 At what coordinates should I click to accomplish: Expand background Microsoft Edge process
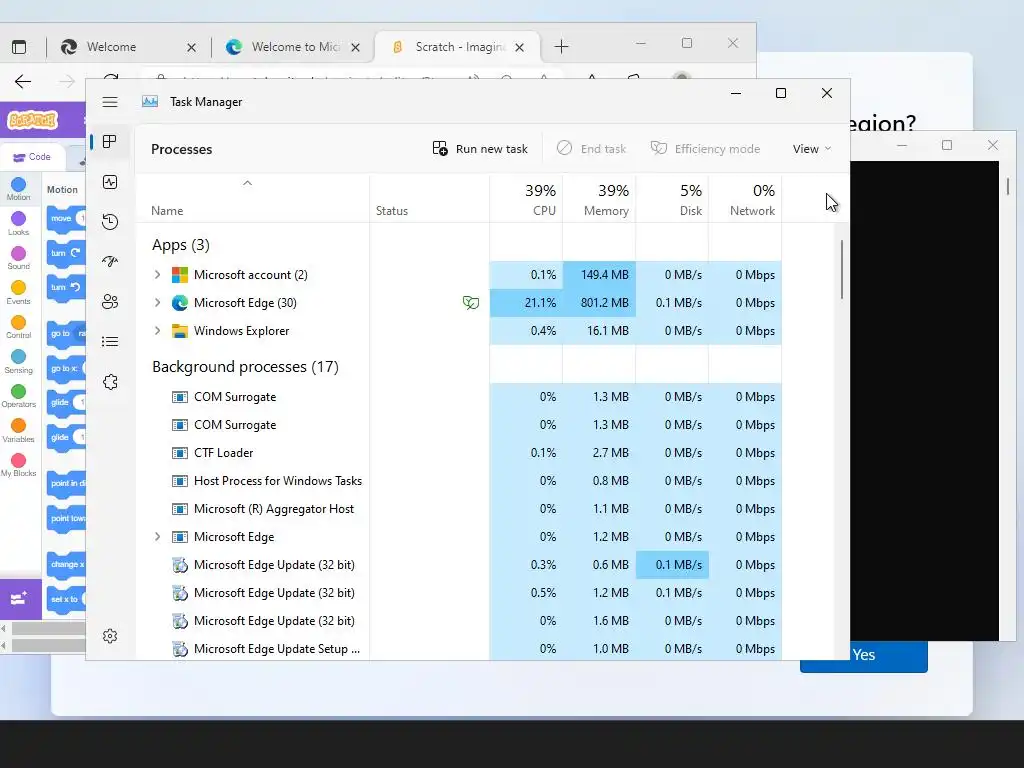click(x=157, y=537)
